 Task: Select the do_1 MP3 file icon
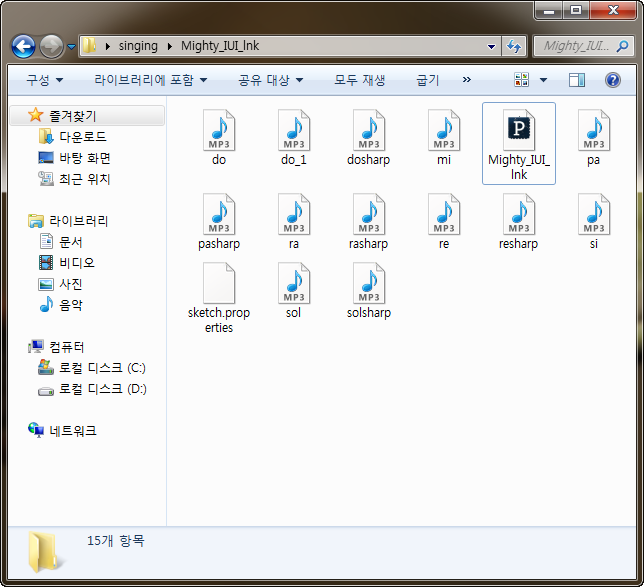click(294, 131)
